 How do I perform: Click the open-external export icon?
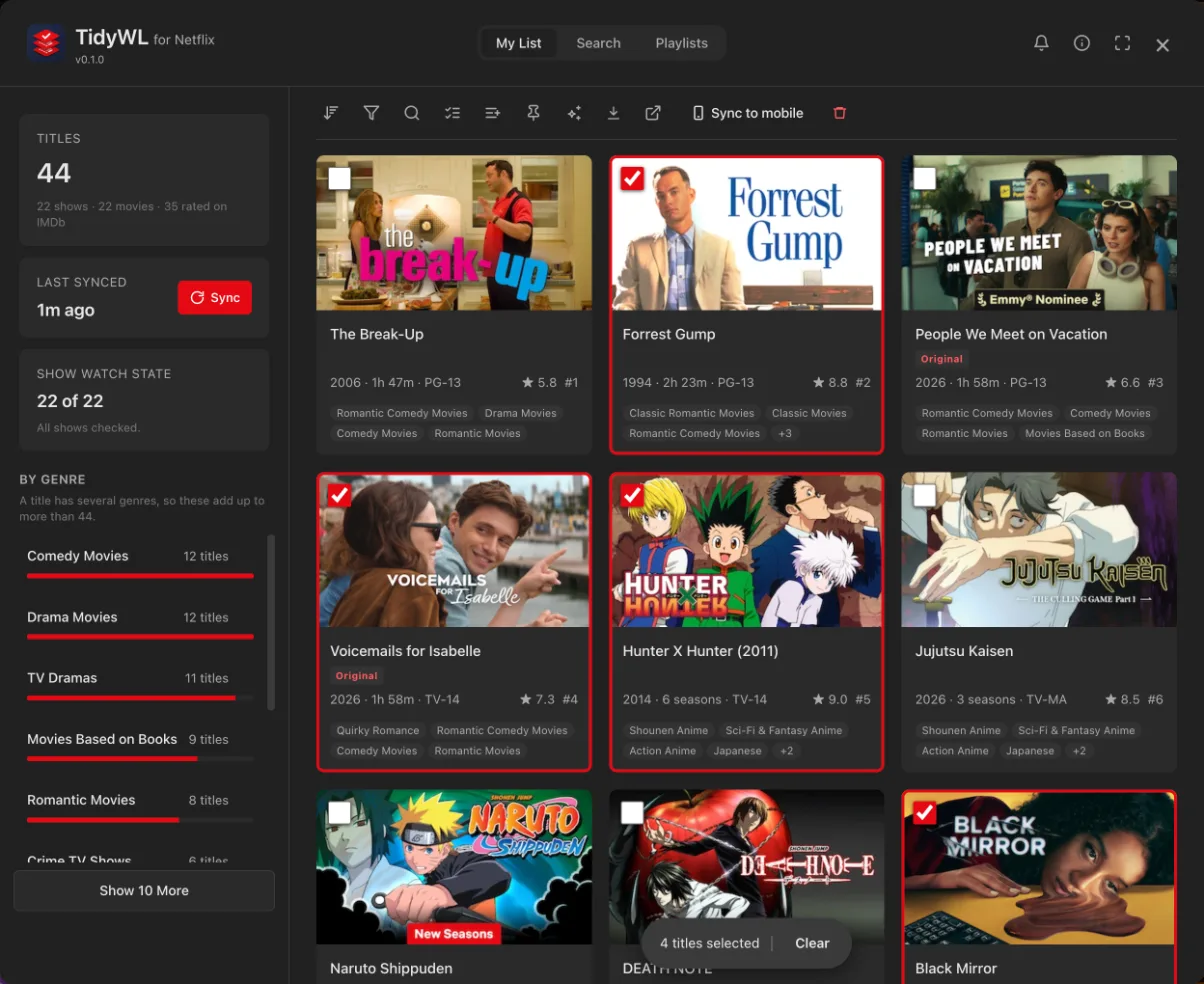[653, 113]
